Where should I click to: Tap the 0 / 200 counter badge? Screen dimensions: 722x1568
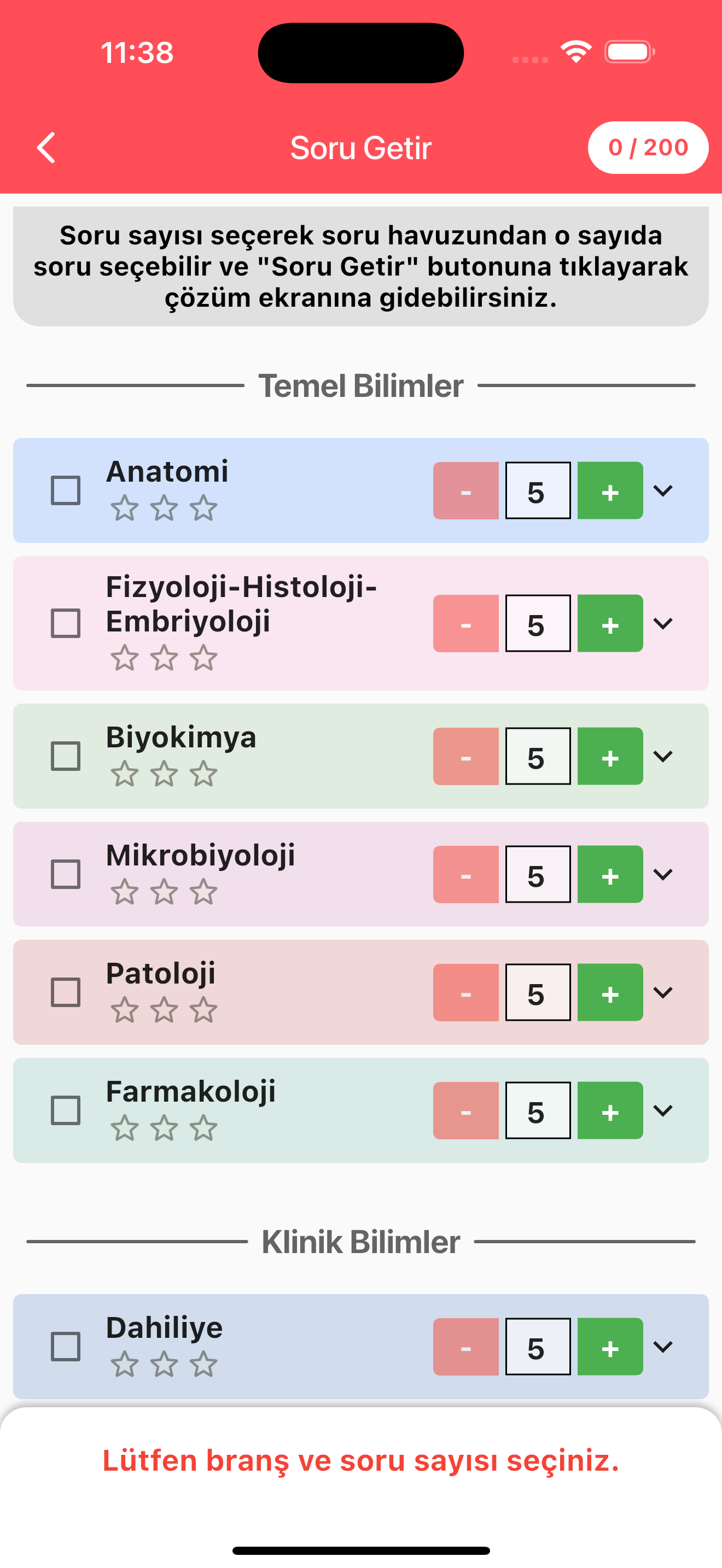pyautogui.click(x=648, y=147)
